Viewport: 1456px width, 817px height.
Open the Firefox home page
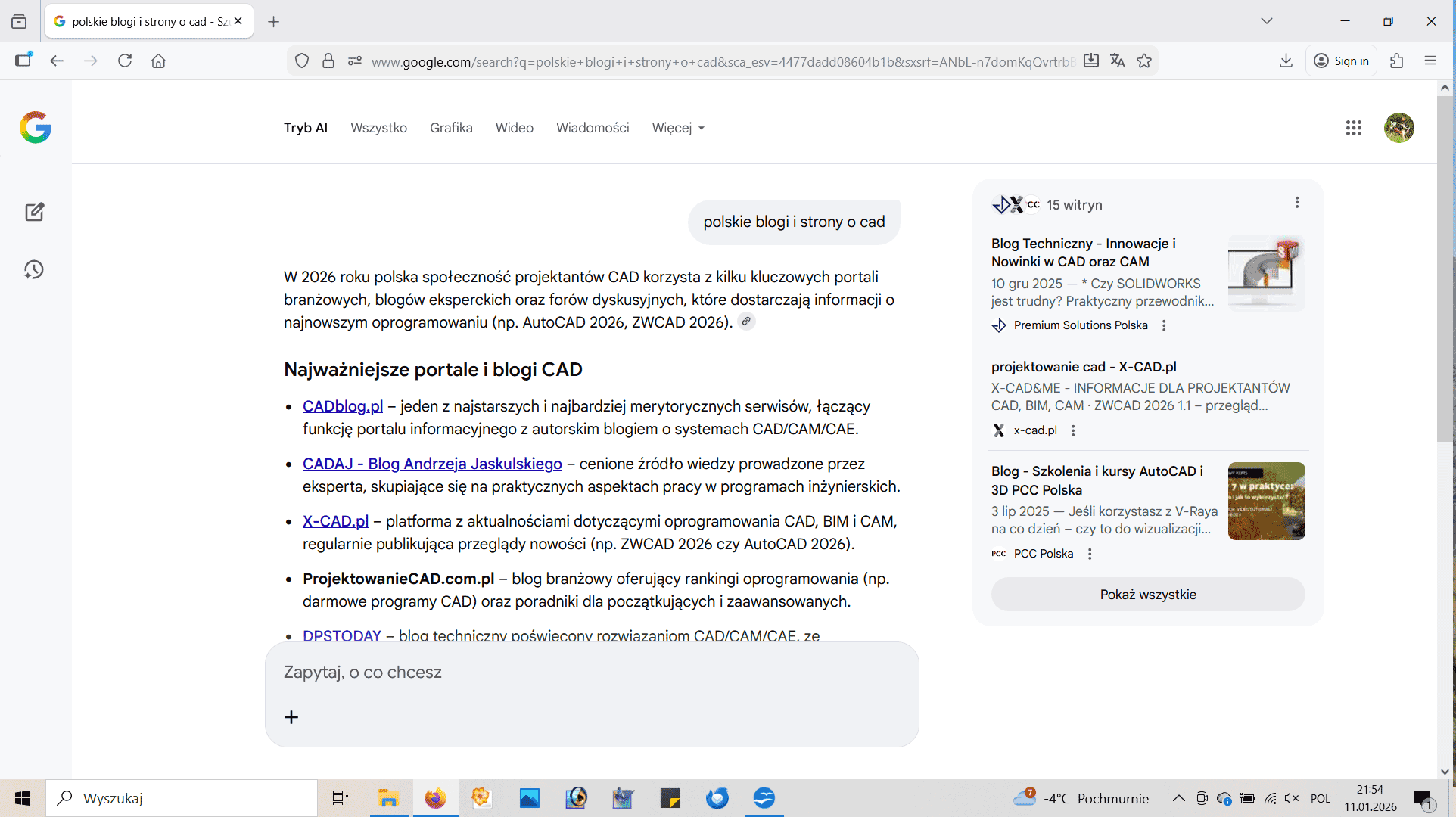[x=158, y=61]
